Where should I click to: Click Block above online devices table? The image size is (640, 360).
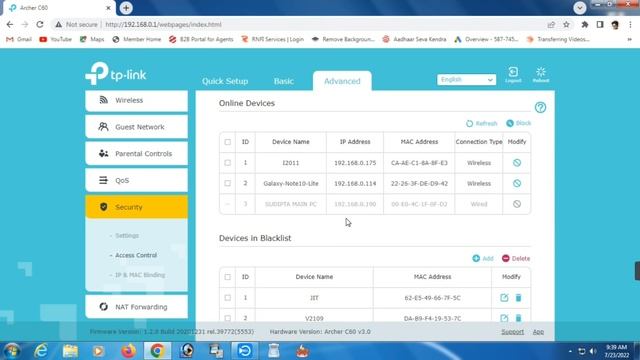tap(519, 123)
